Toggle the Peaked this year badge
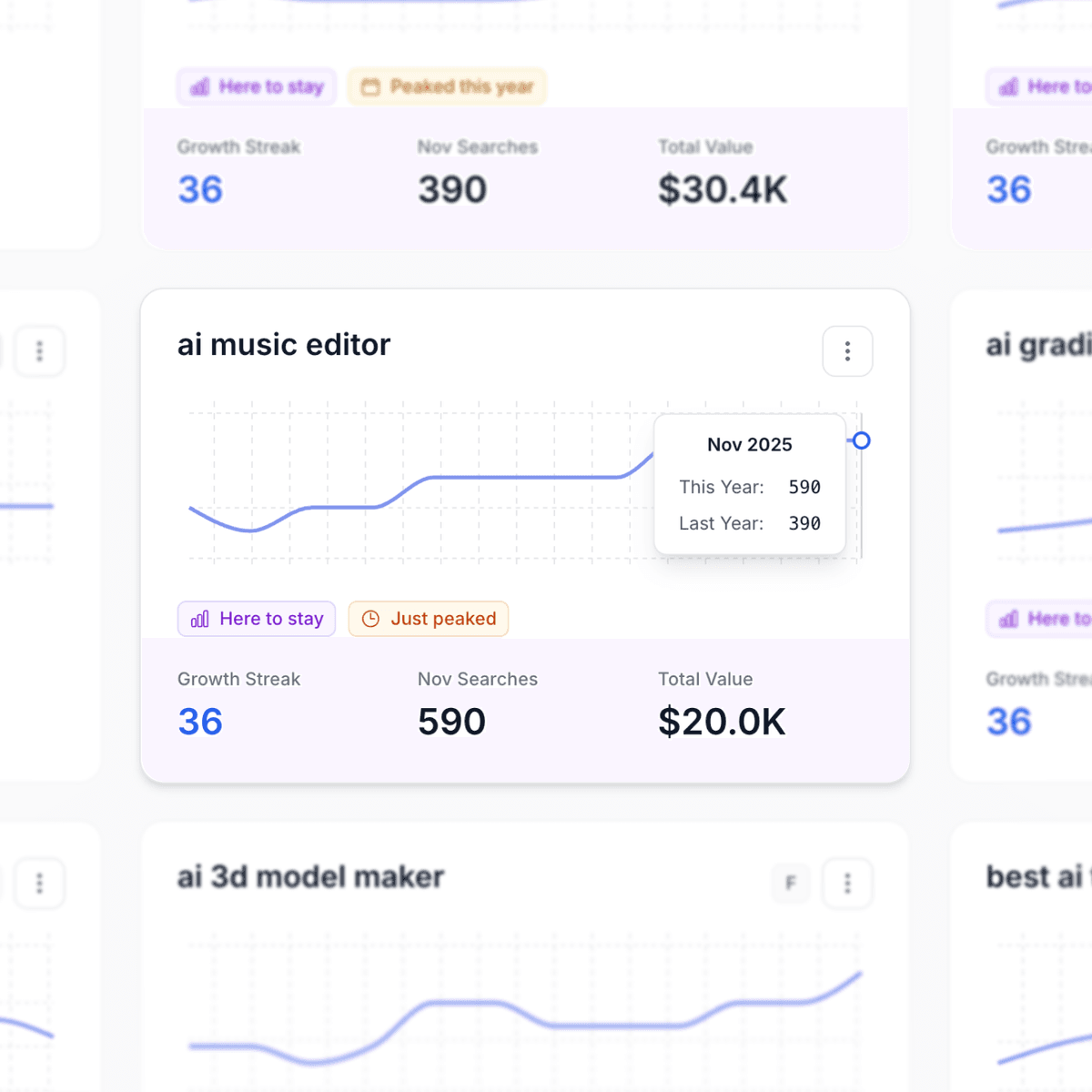 click(x=446, y=86)
